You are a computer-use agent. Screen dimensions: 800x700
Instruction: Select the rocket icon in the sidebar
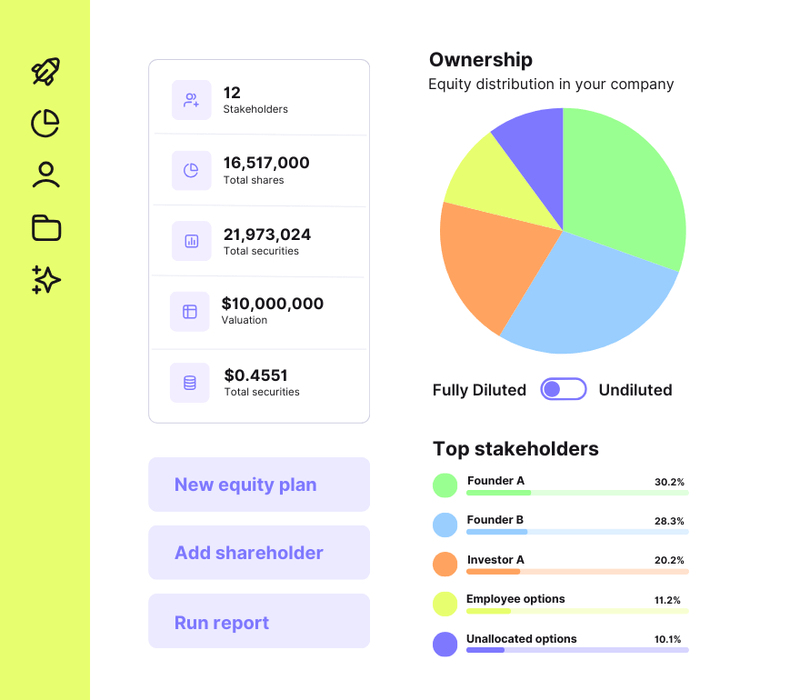click(45, 70)
